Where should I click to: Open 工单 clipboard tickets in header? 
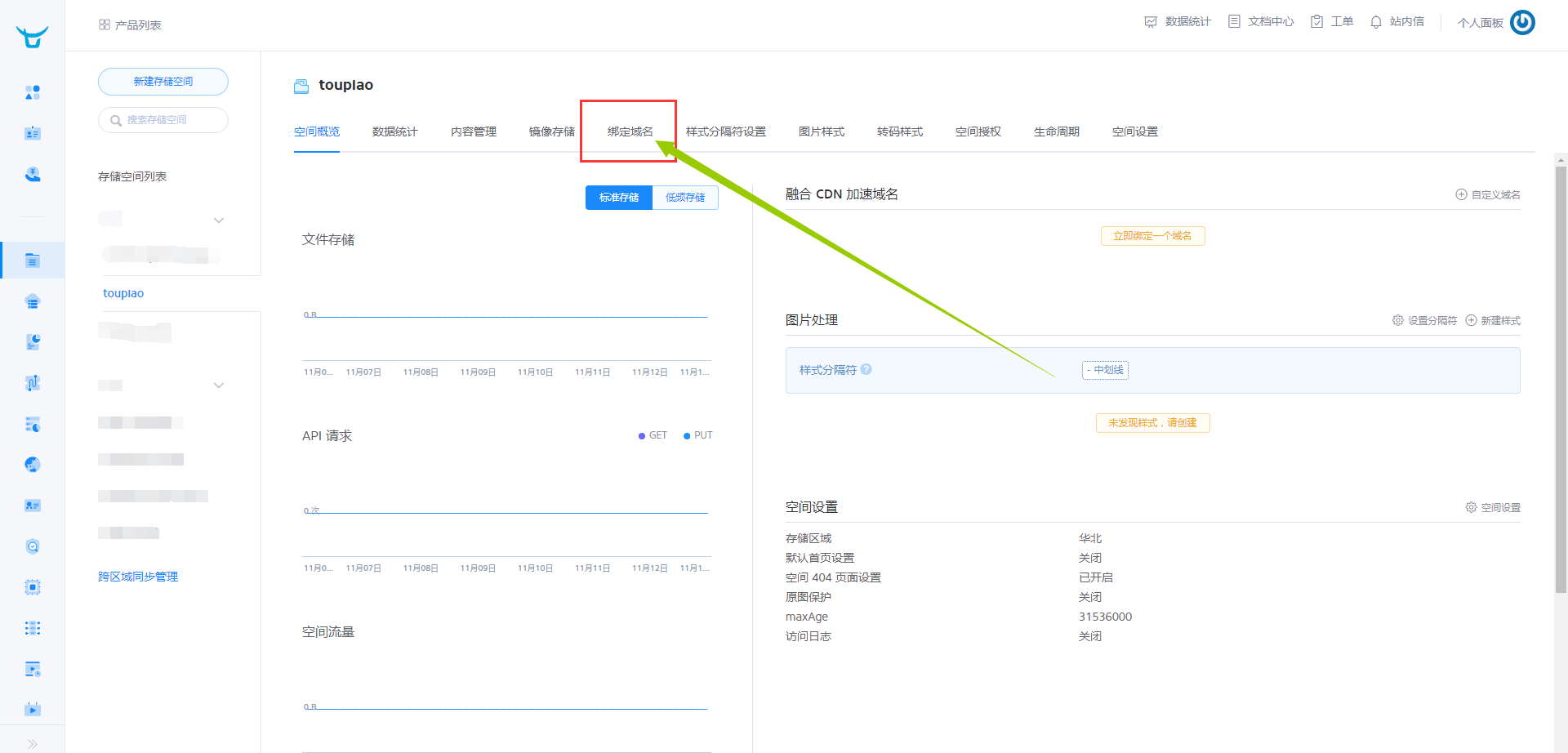1332,22
